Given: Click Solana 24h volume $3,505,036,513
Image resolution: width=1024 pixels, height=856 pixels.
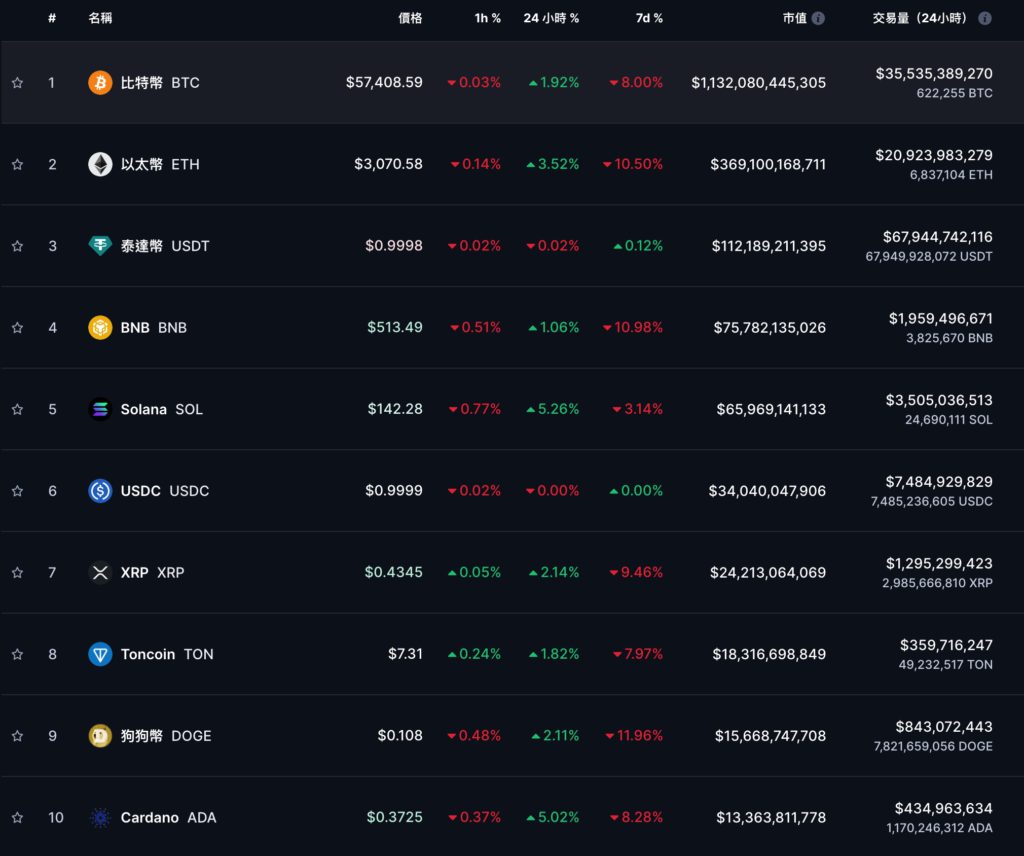Looking at the screenshot, I should pyautogui.click(x=939, y=400).
